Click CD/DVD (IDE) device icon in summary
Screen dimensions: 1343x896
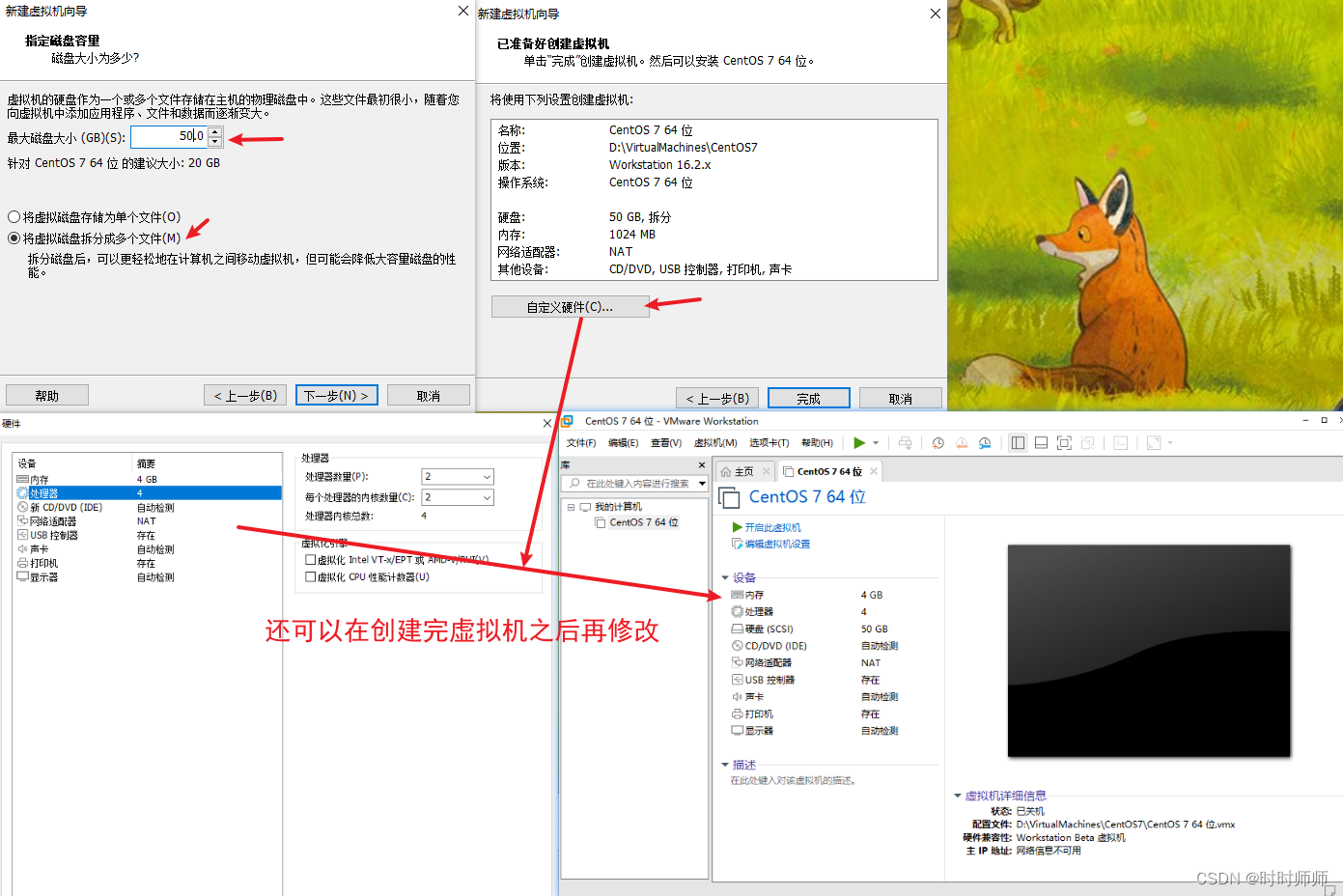738,646
